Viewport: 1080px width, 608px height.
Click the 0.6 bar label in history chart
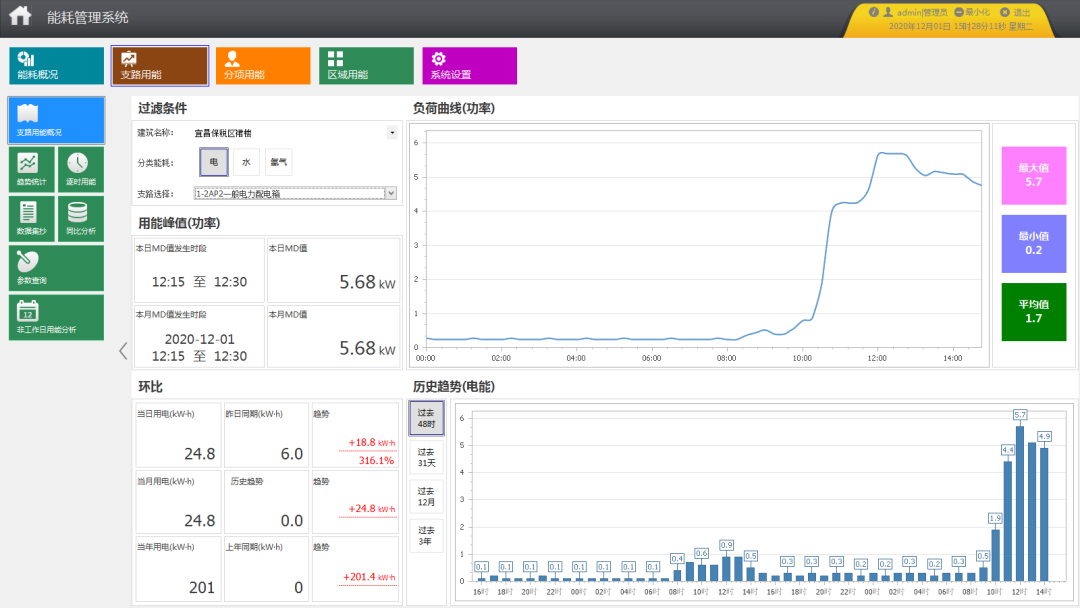coord(701,553)
